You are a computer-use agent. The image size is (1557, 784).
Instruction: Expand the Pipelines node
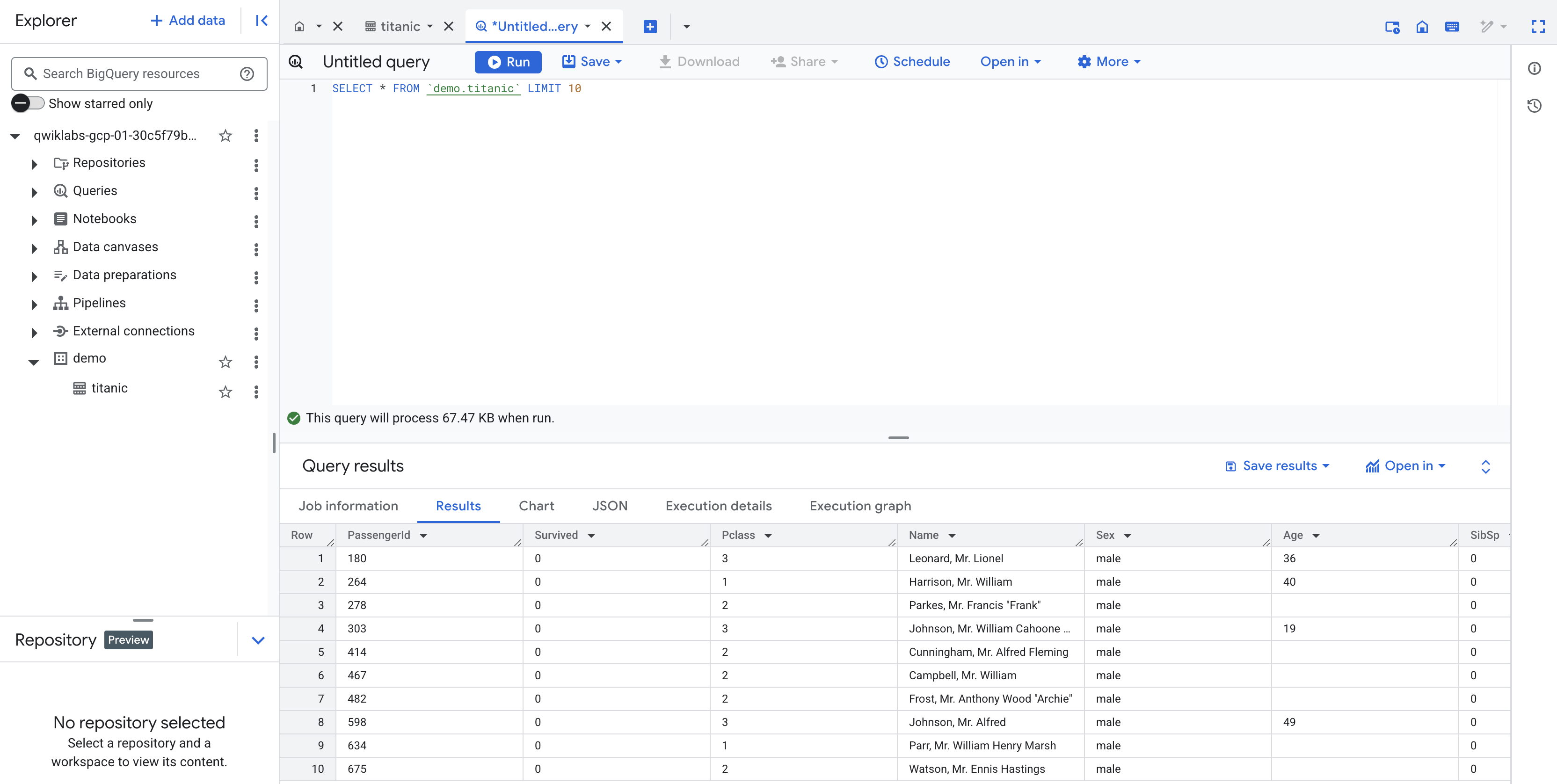35,304
